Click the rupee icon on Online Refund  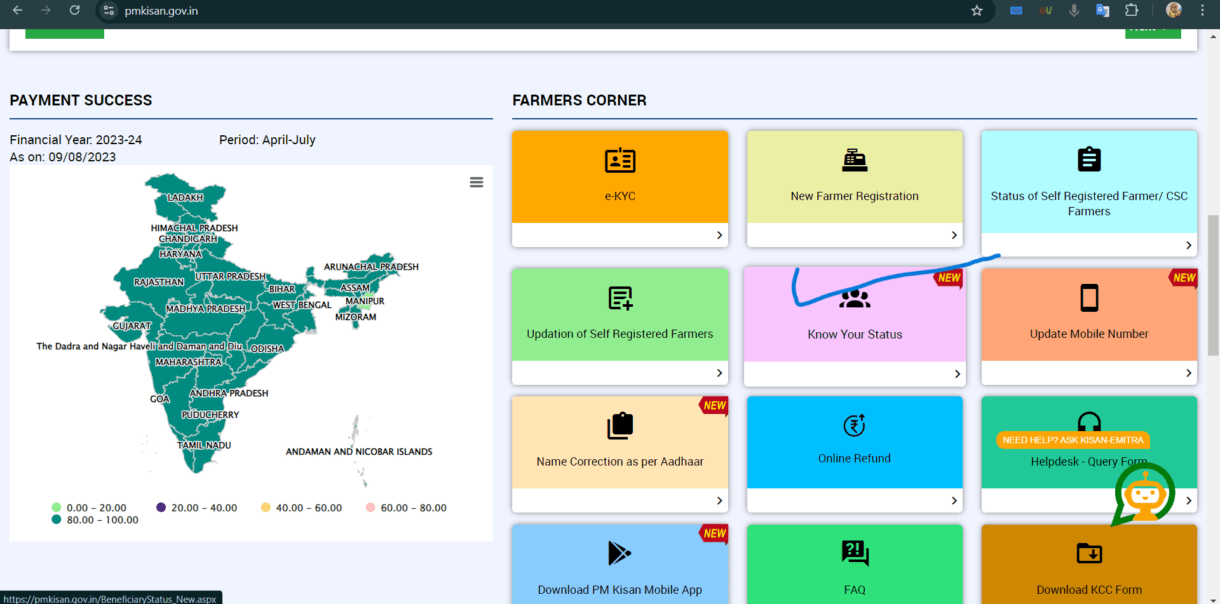pyautogui.click(x=854, y=426)
